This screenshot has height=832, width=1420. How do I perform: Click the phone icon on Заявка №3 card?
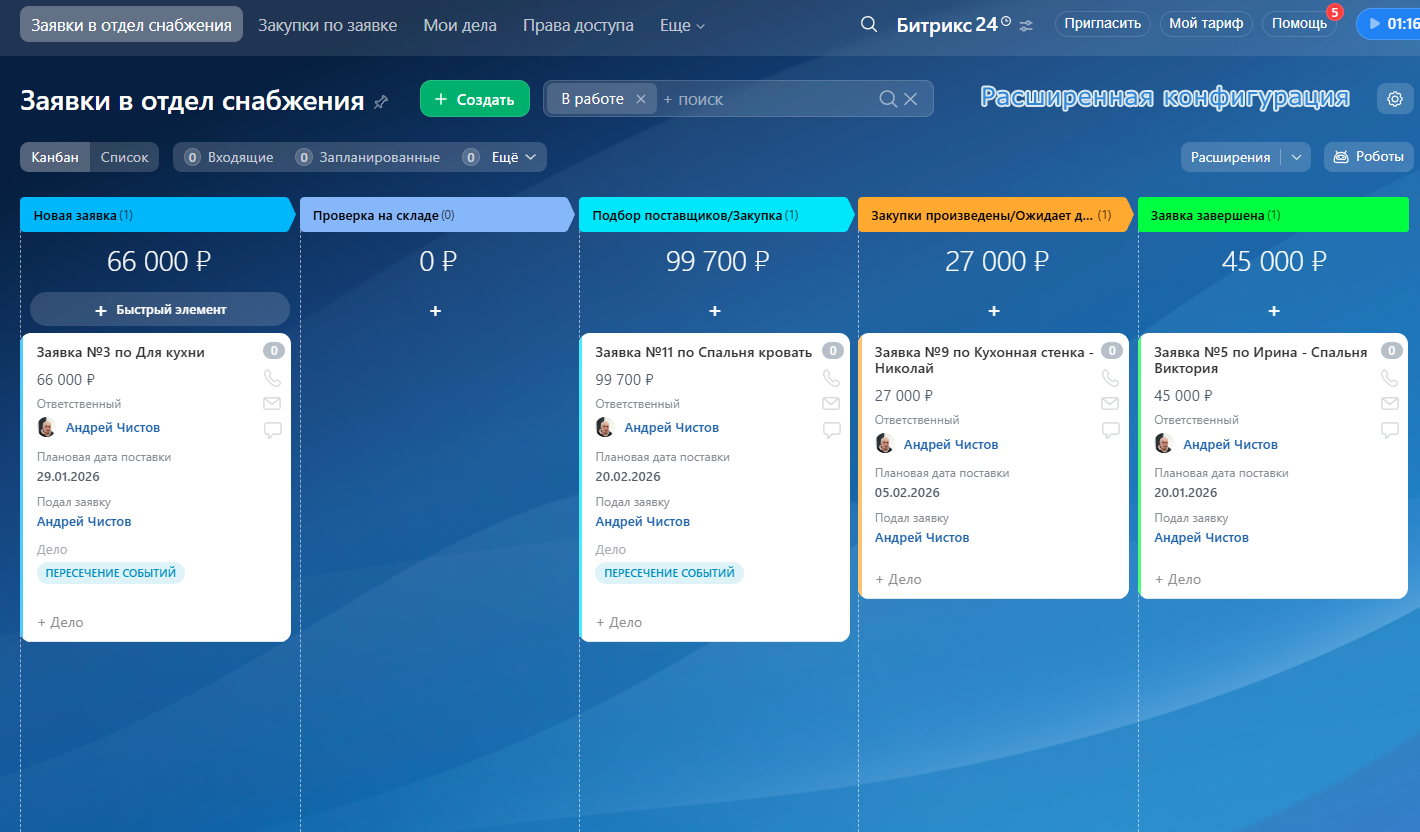coord(272,378)
